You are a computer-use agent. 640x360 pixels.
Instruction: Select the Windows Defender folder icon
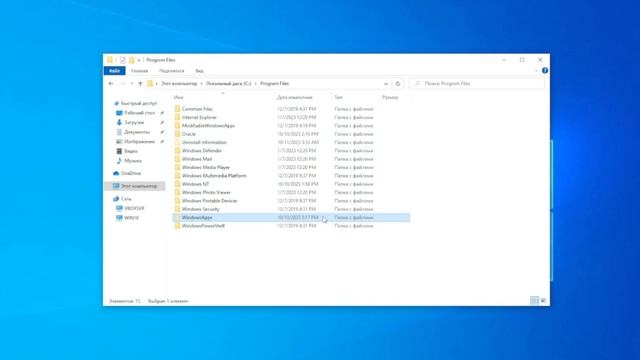point(177,151)
